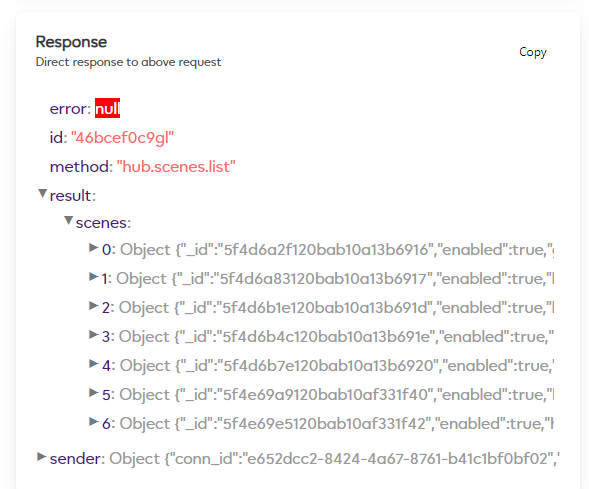Image resolution: width=589 pixels, height=489 pixels.
Task: Expand scene object 3
Action: 94,335
